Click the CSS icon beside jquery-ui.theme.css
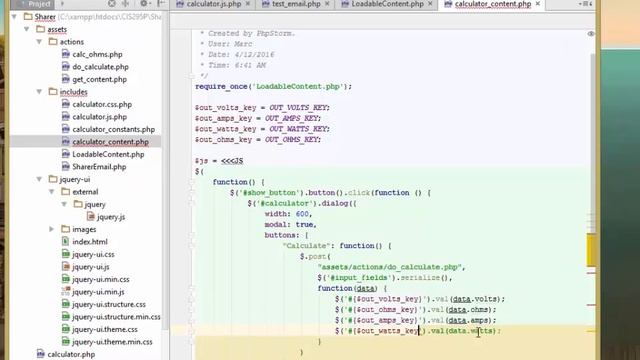Screen dimensions: 640x360 coord(65,329)
